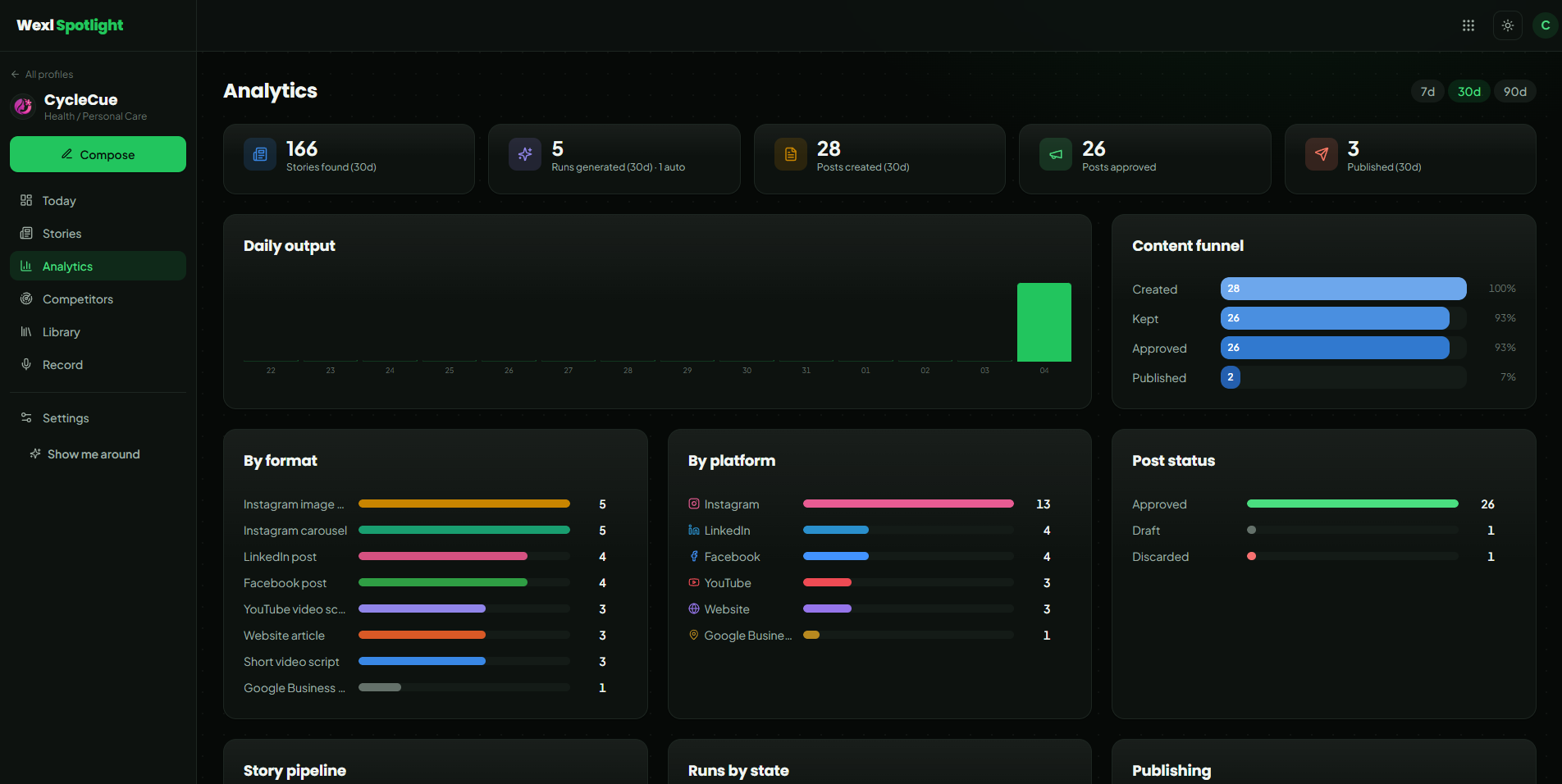Click the Google Business pin icon

[x=694, y=635]
